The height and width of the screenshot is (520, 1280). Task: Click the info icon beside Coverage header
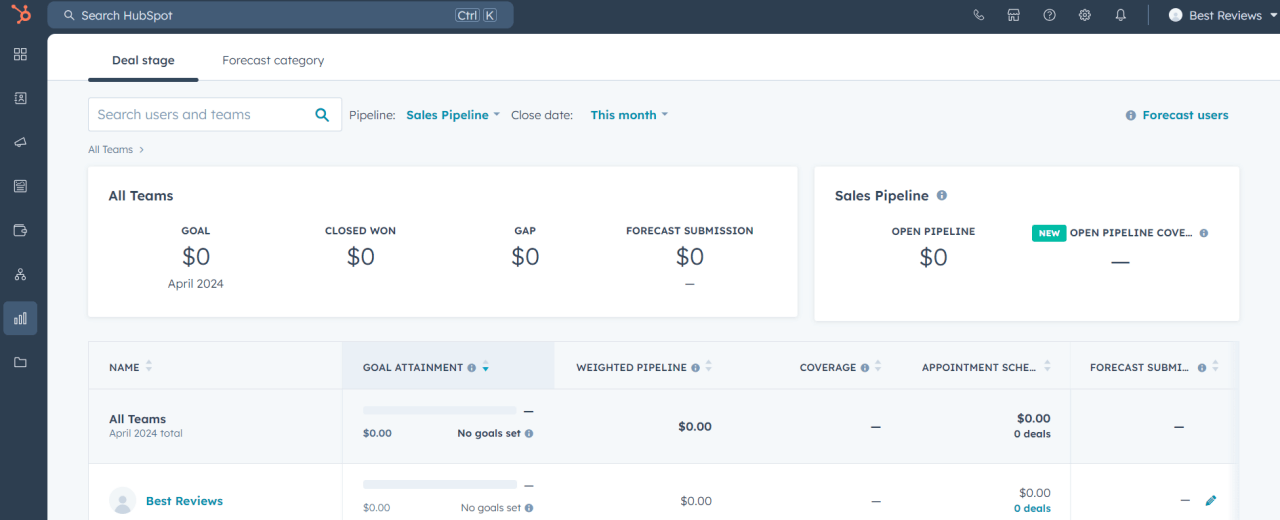[x=865, y=368]
